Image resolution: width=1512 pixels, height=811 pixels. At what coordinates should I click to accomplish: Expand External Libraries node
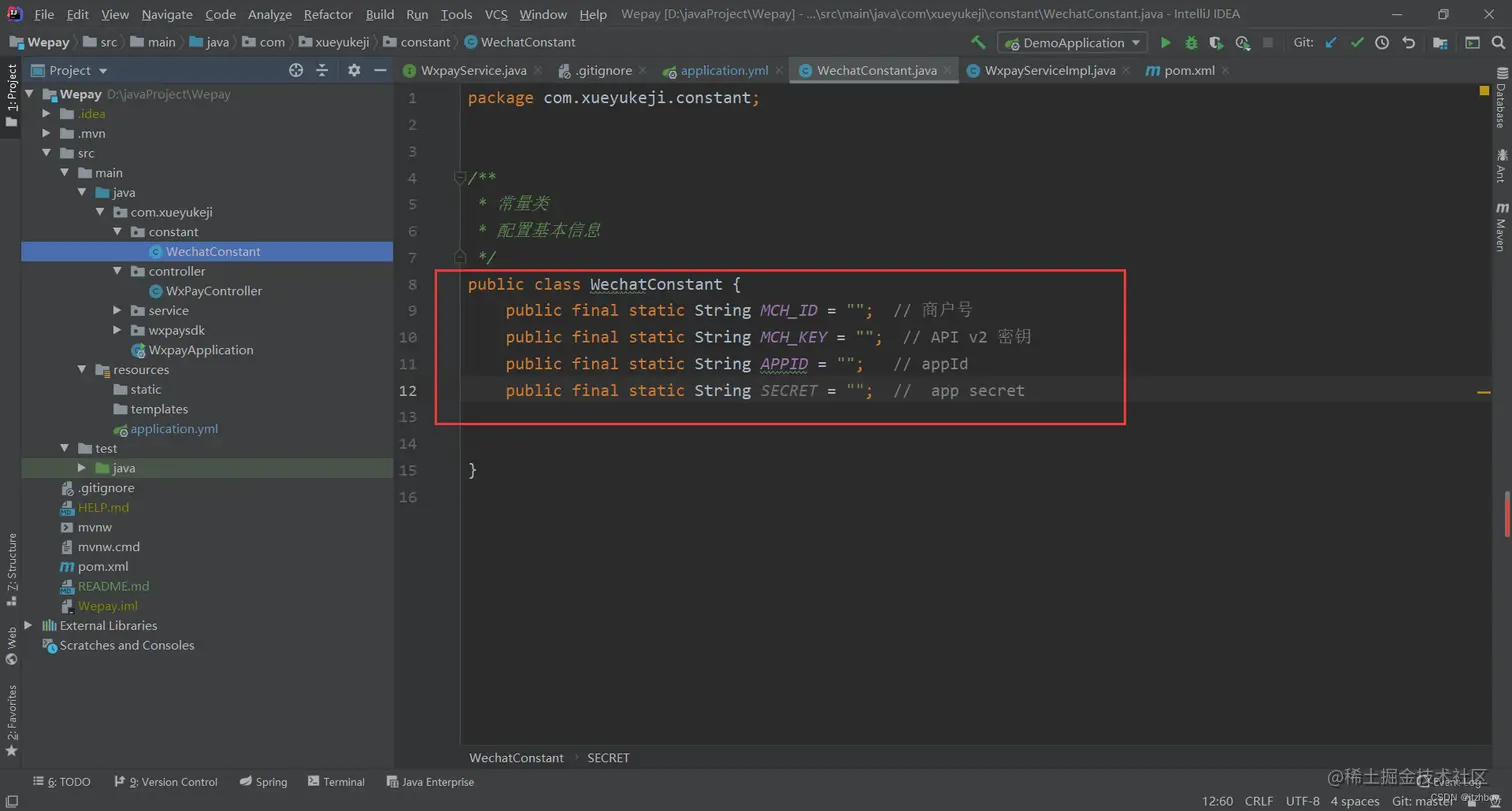[x=29, y=625]
